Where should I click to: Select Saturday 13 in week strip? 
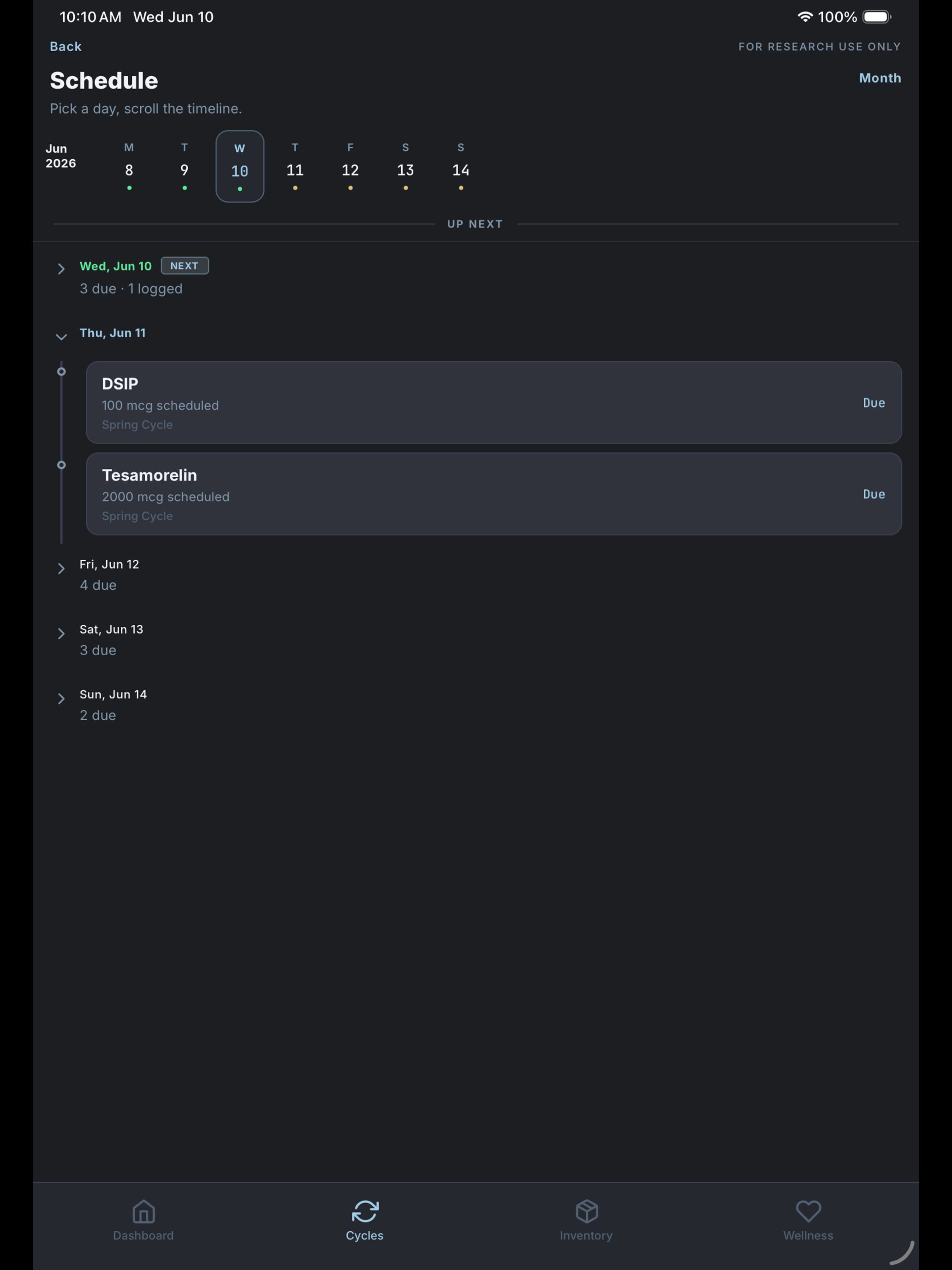(406, 167)
